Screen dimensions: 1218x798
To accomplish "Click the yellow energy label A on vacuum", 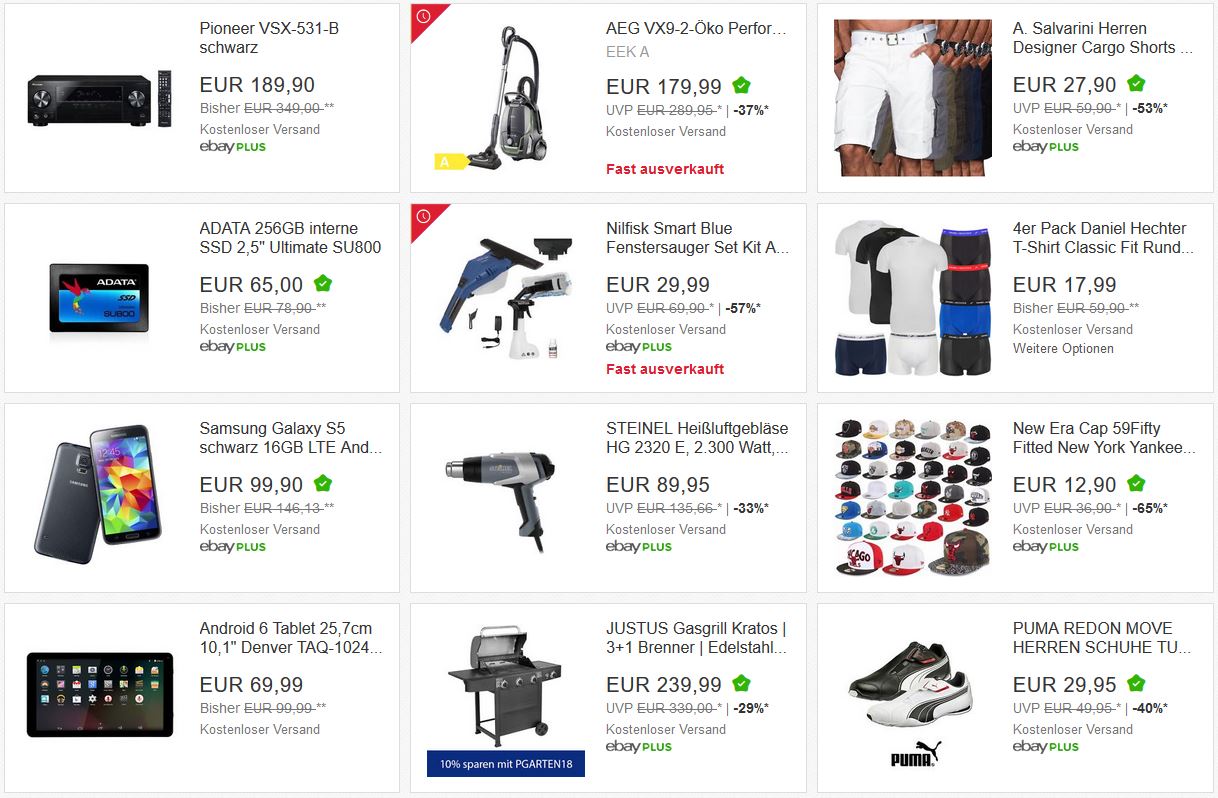I will (x=448, y=160).
